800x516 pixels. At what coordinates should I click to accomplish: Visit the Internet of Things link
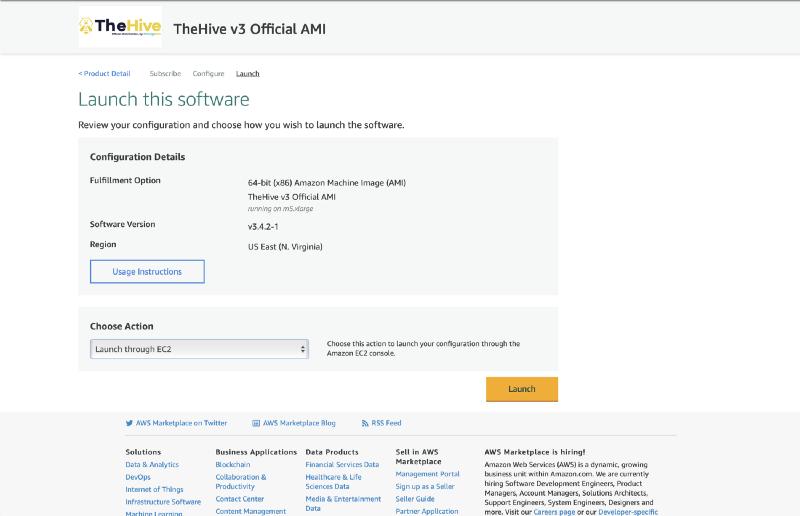click(x=155, y=489)
